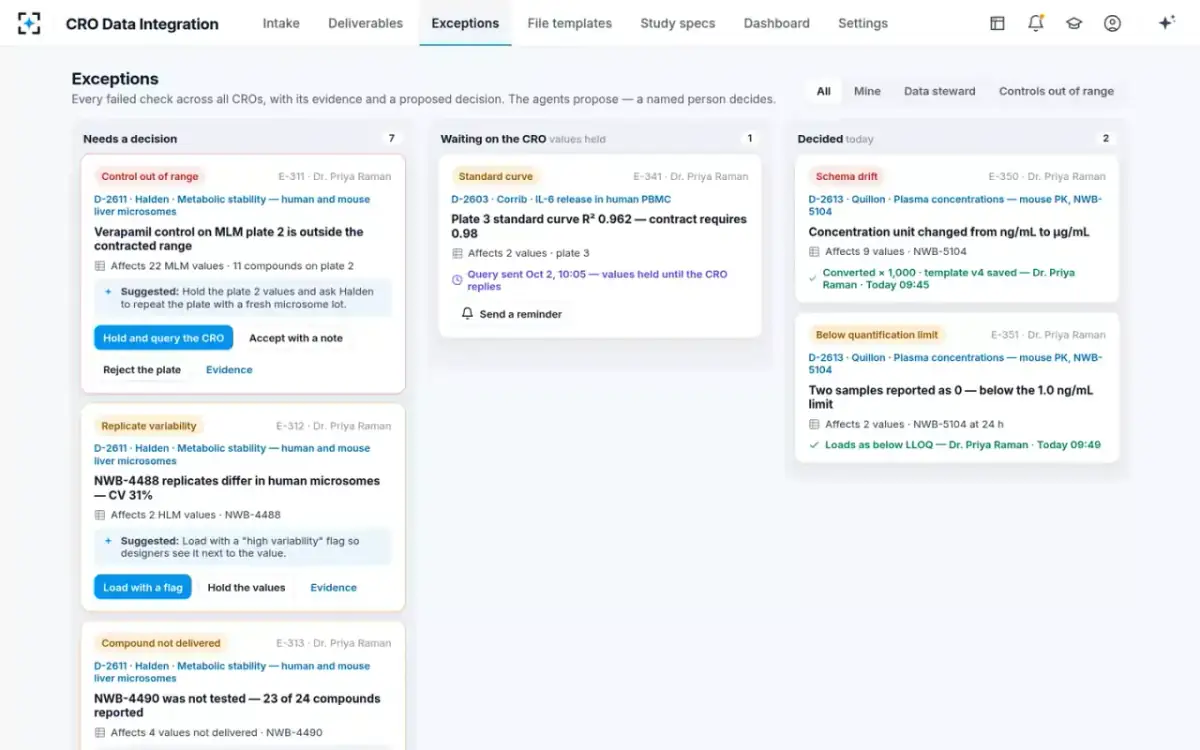Click table icon beside Affects 4 values not delivered
The image size is (1200, 750).
coord(100,733)
